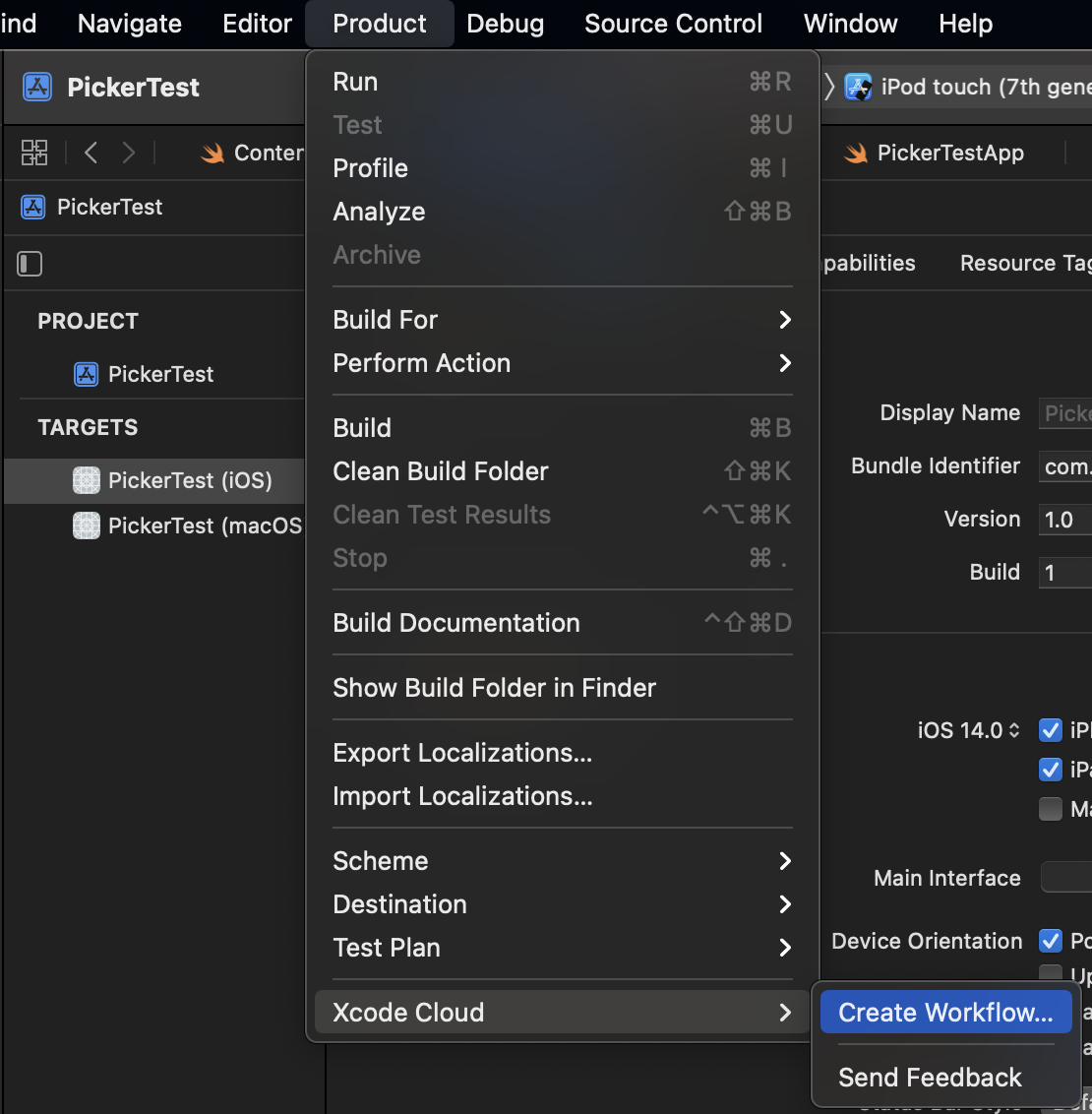Open the Editor menu in menu bar
Image resolution: width=1092 pixels, height=1114 pixels.
pyautogui.click(x=257, y=24)
